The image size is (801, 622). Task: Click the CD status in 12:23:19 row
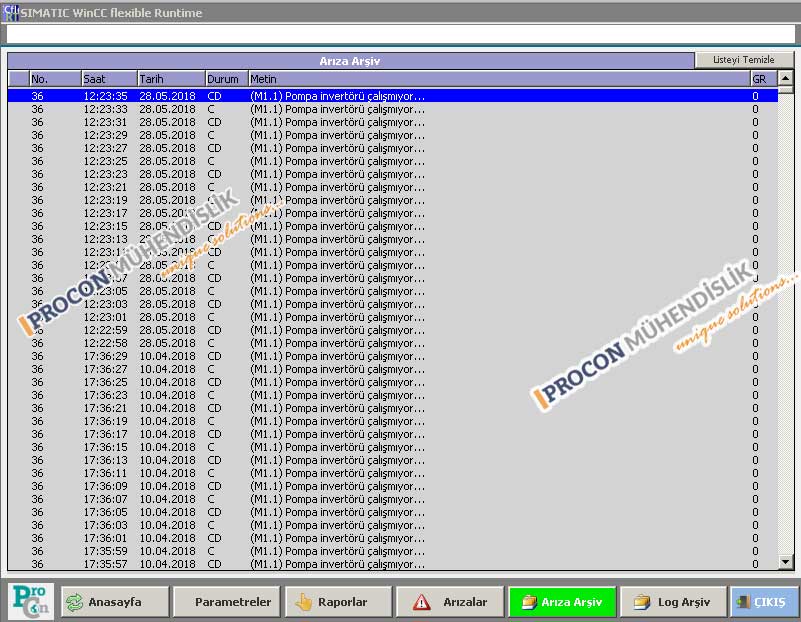click(214, 200)
